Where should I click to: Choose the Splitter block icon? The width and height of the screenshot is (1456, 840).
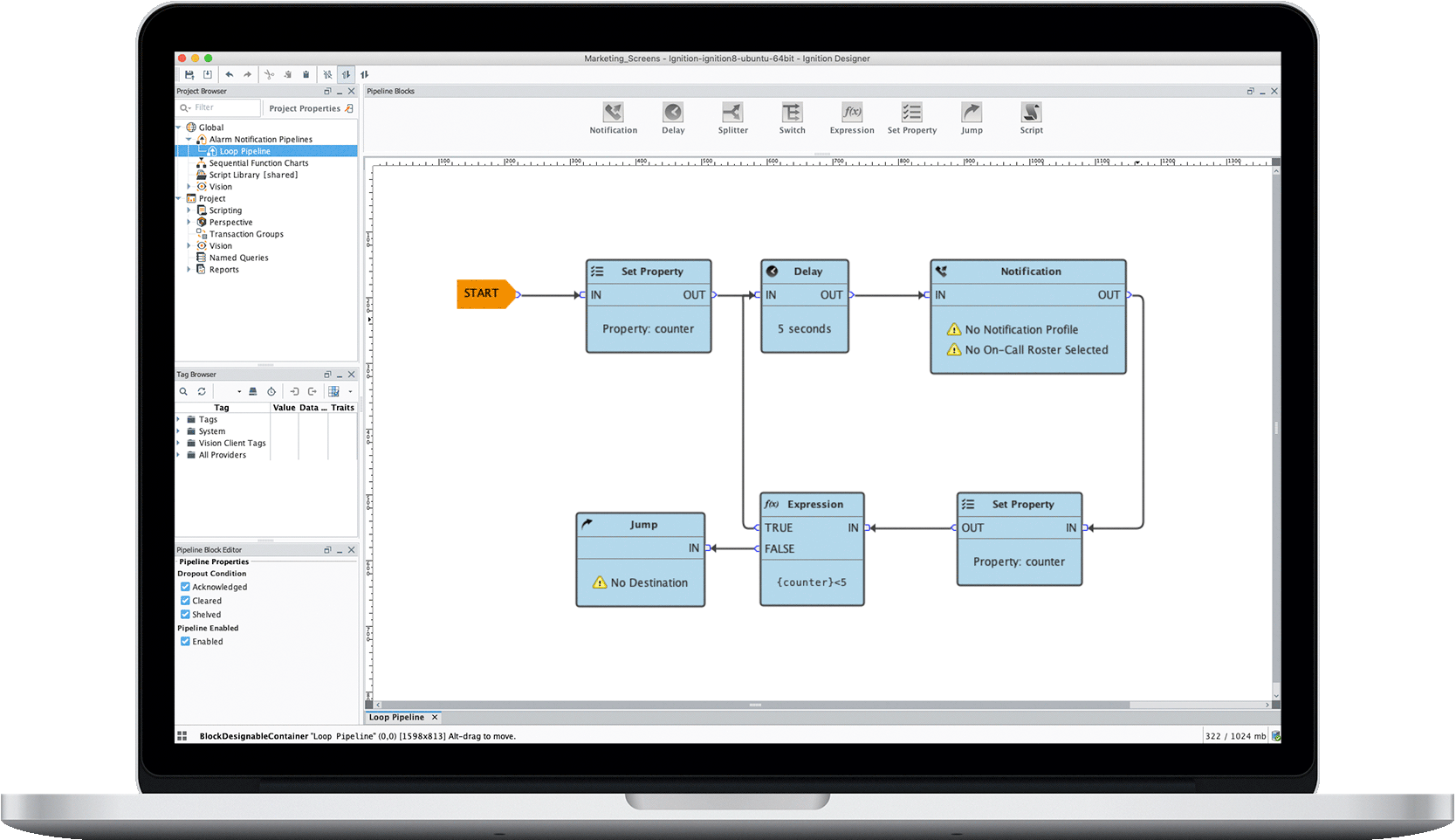click(732, 113)
